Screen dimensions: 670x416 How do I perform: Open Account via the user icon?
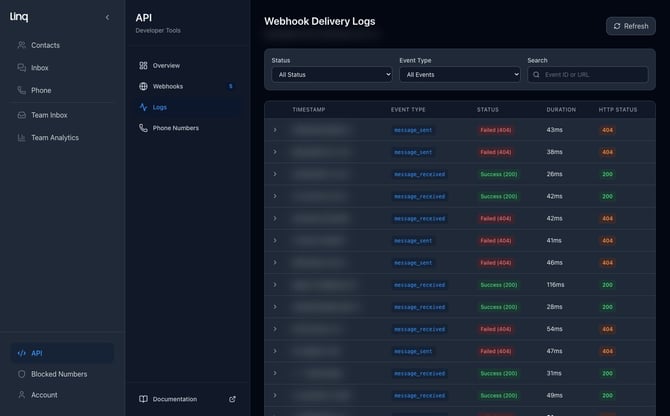pyautogui.click(x=22, y=395)
